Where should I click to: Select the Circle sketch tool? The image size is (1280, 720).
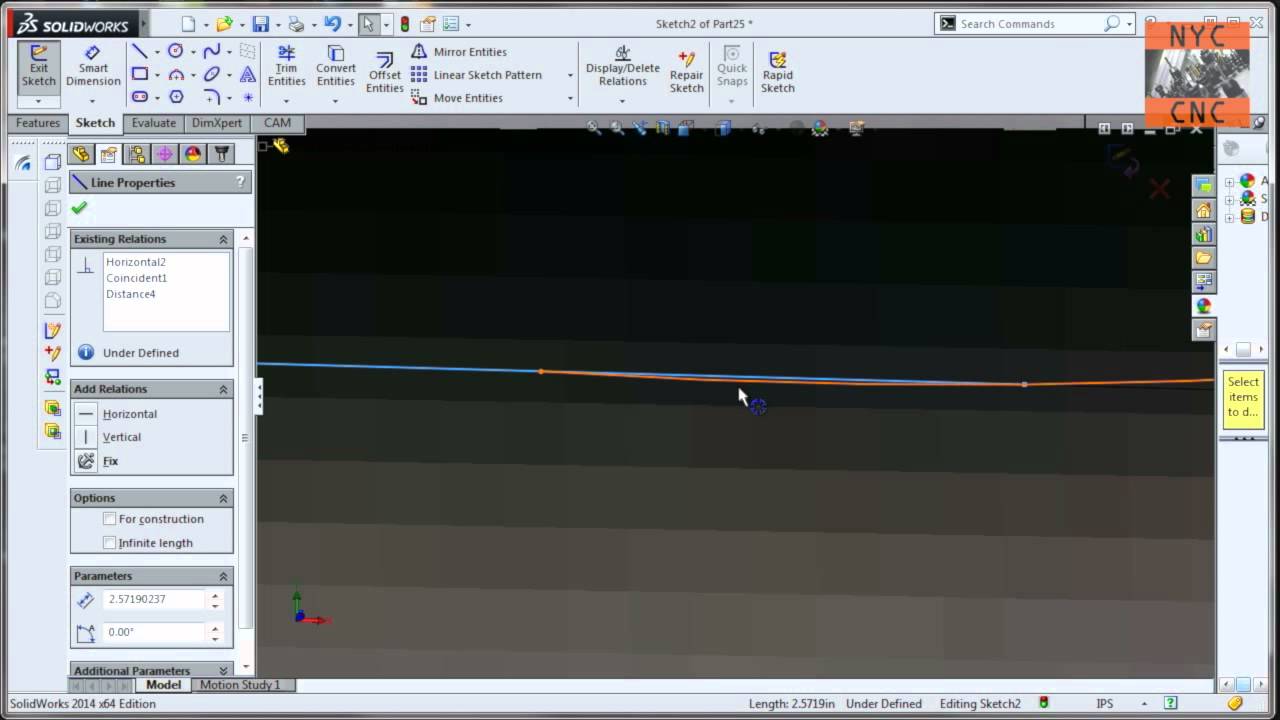tap(176, 52)
